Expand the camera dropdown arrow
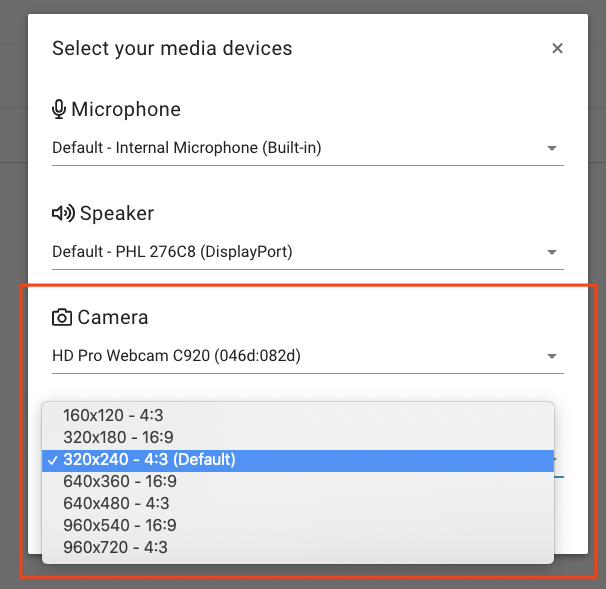This screenshot has width=606, height=589. 552,356
